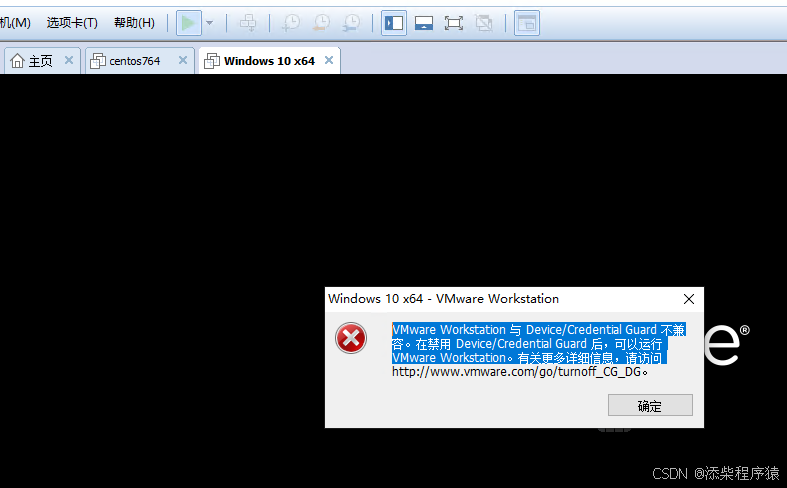
Task: Close the VMware Workstation error dialog
Action: pos(689,299)
